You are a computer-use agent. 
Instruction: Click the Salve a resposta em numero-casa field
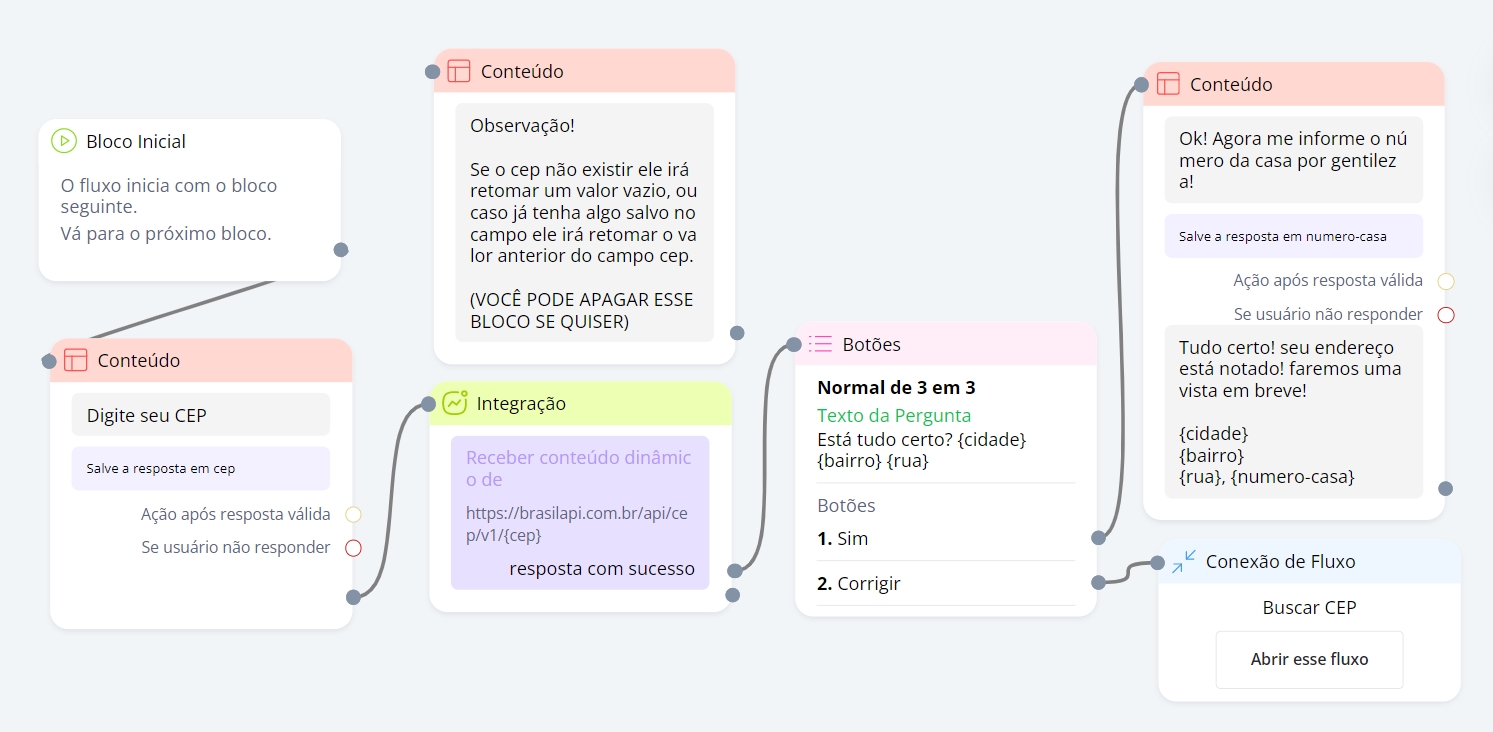tap(1293, 236)
